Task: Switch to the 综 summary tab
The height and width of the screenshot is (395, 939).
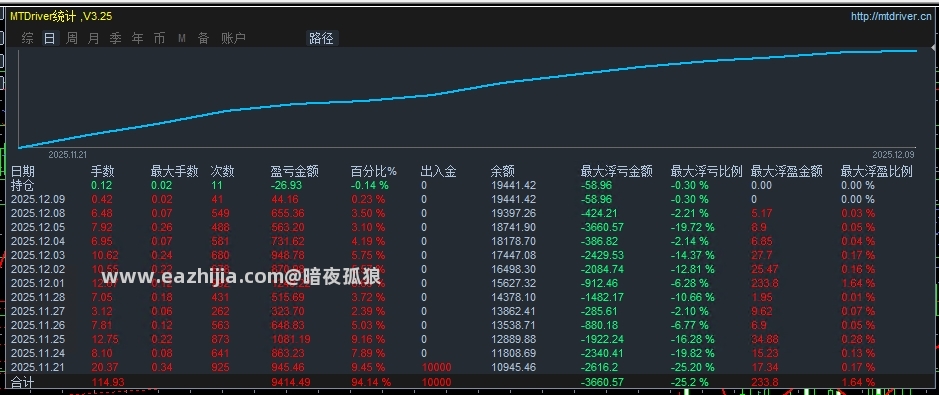Action: [28, 39]
